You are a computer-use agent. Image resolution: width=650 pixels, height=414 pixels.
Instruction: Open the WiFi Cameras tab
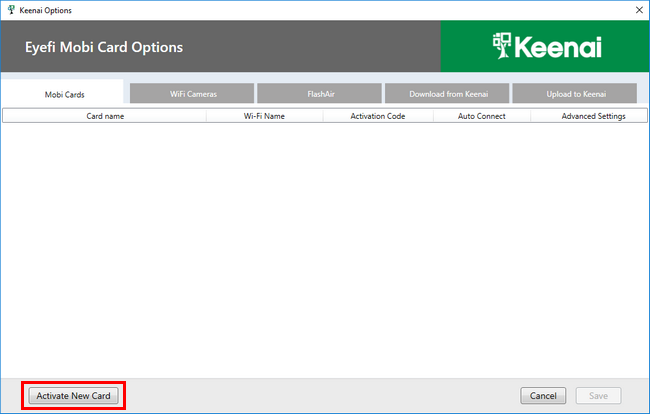pos(192,94)
